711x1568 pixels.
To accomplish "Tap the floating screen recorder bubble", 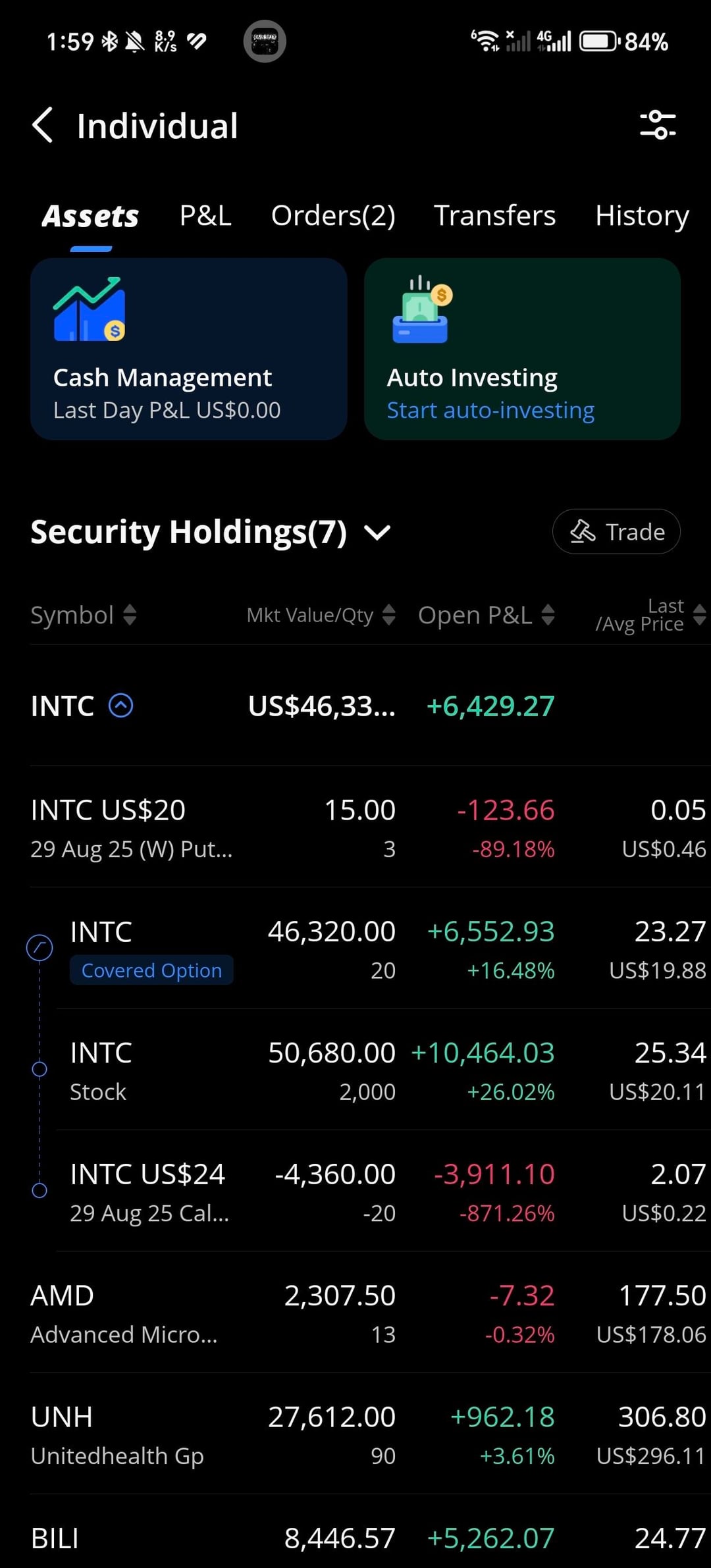I will [265, 41].
